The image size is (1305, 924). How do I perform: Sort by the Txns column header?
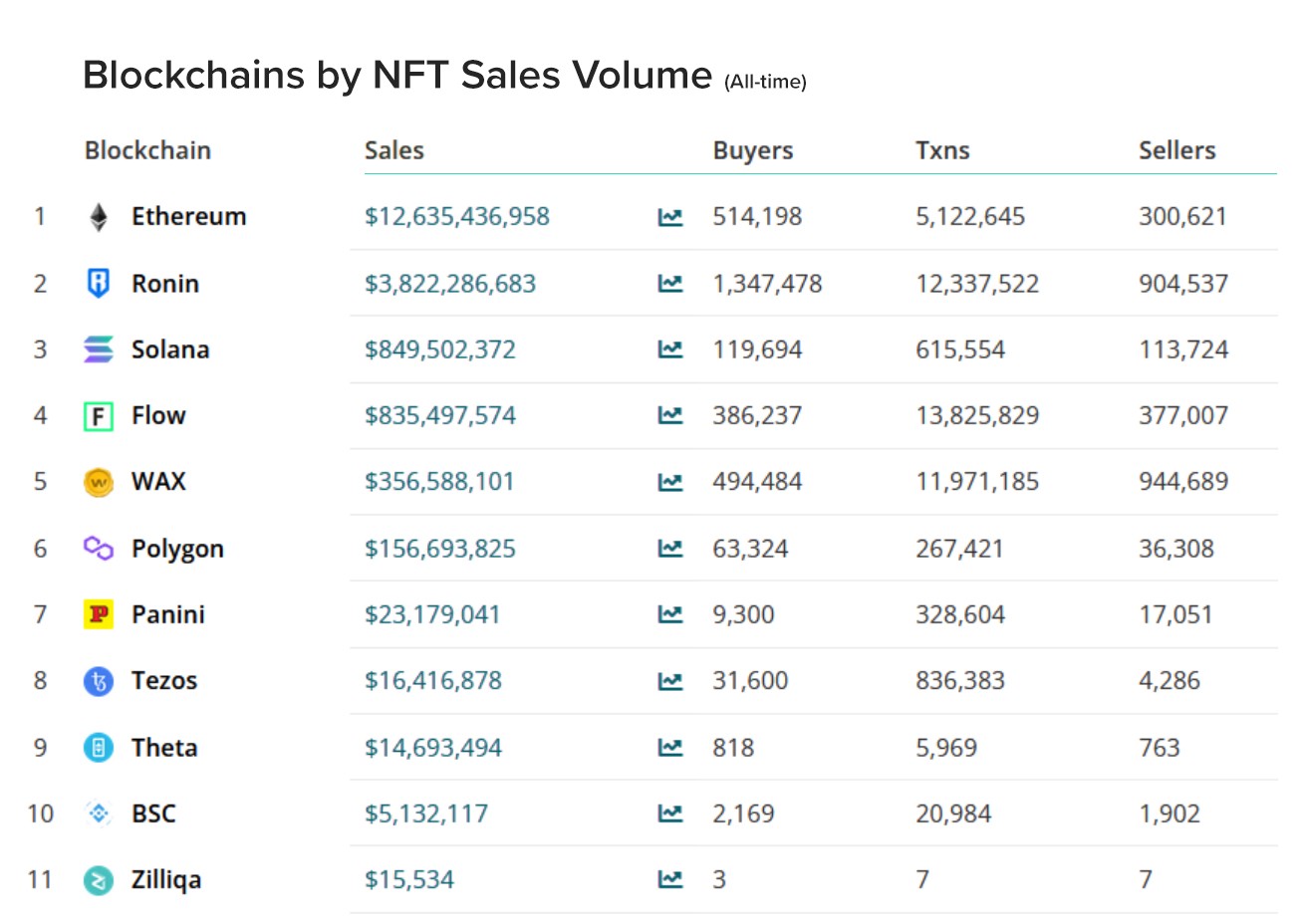941,150
